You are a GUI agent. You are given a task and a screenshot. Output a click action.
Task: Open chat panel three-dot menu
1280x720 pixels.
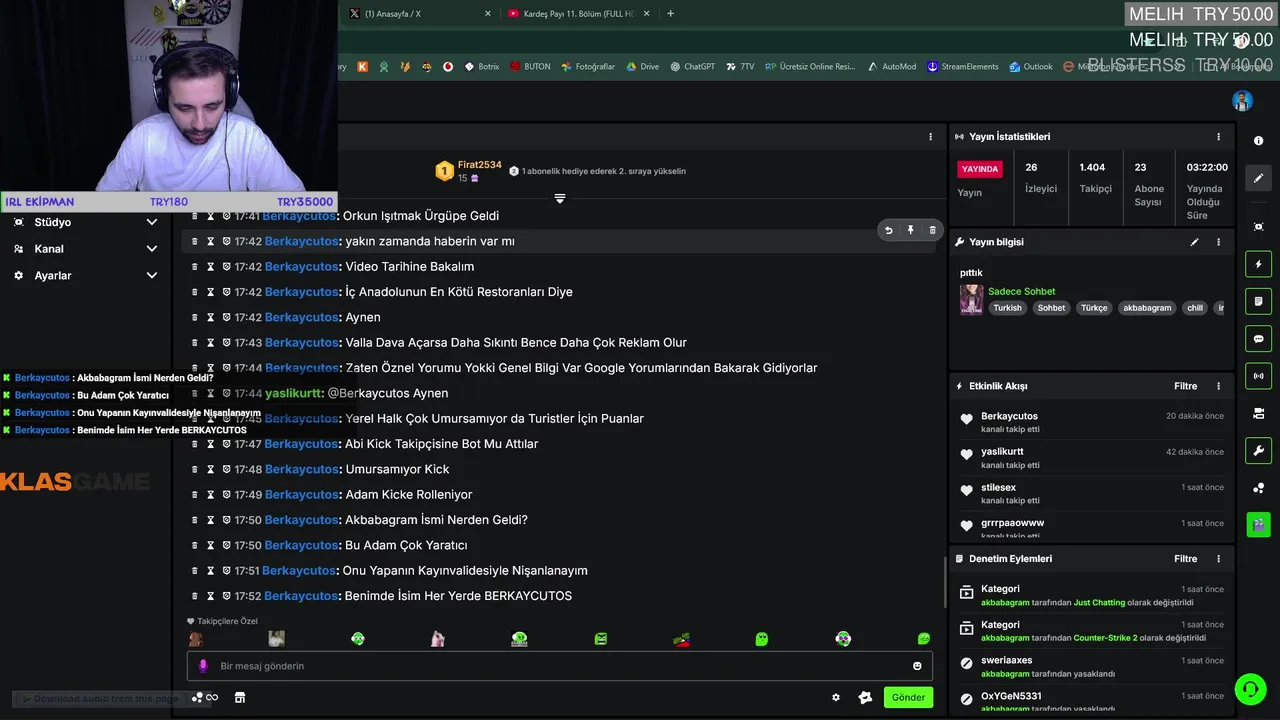(930, 137)
